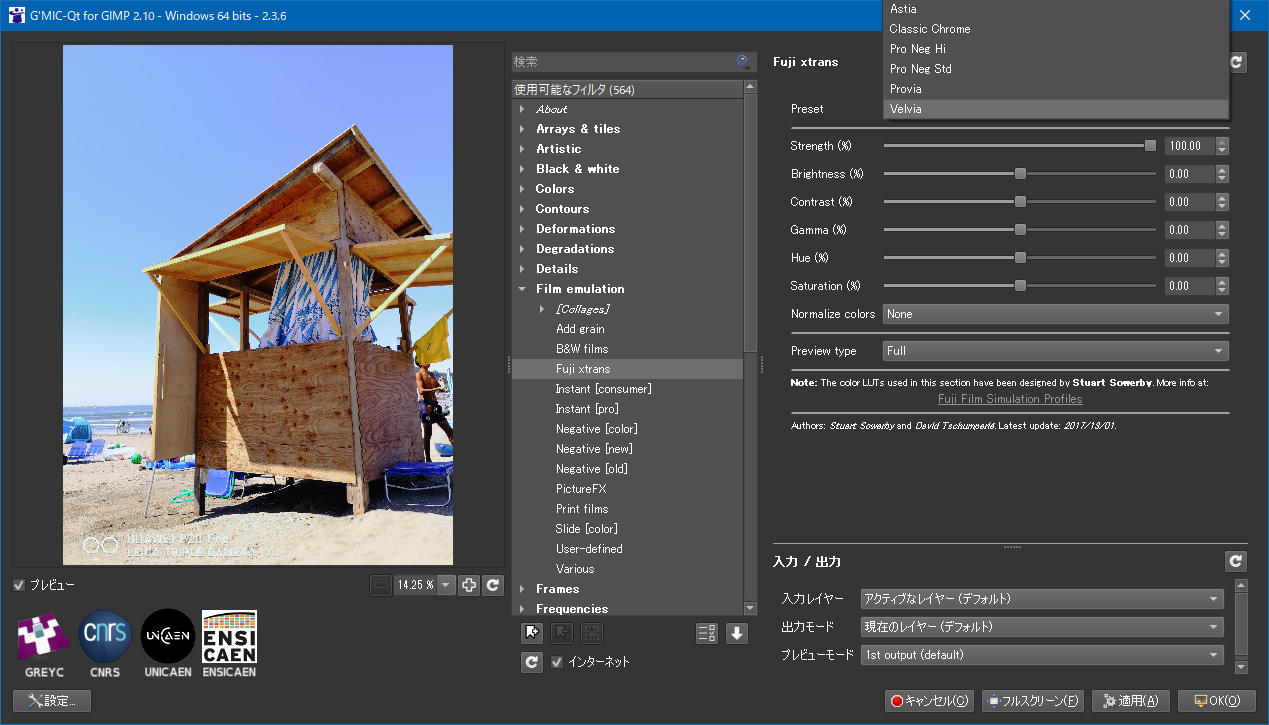
Task: Open 出力モード dropdown
Action: pos(1042,627)
